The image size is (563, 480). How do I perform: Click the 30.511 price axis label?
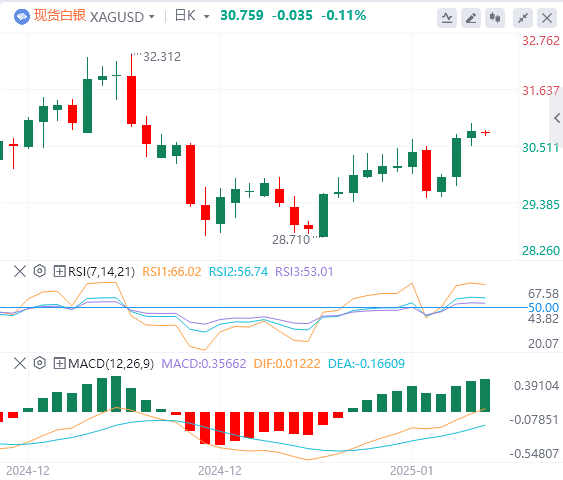(541, 148)
